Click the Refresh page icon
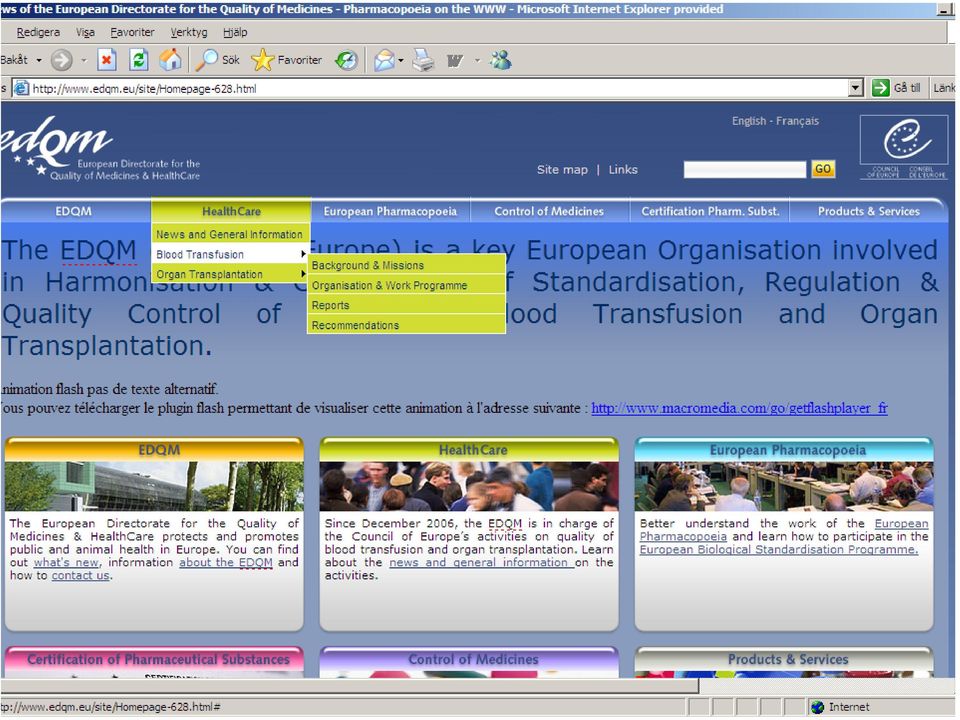Viewport: 960px width, 720px height. 139,60
